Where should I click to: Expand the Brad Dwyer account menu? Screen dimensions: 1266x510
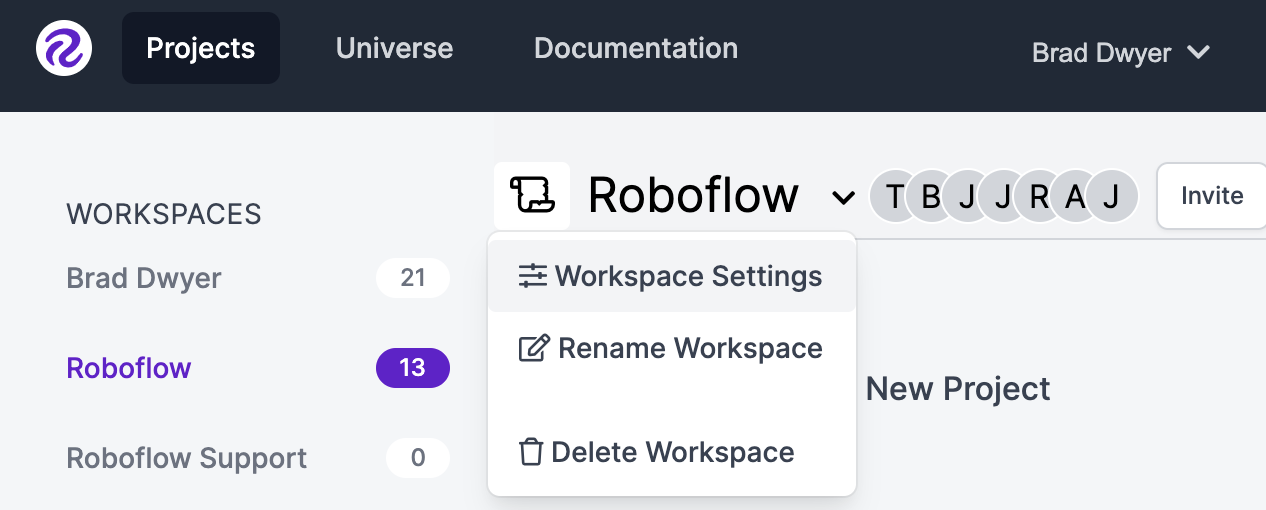pos(1121,52)
